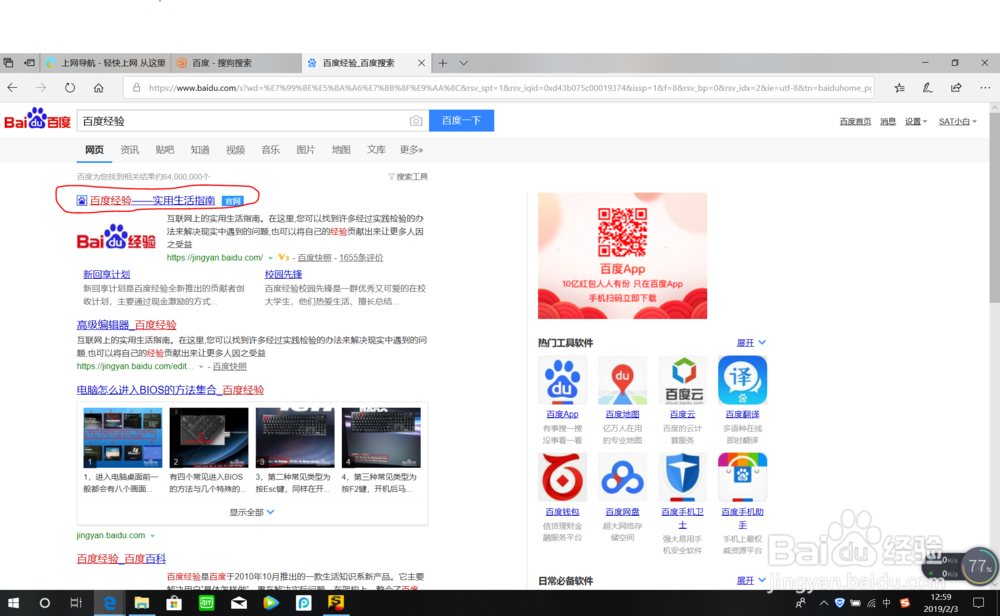Open 高级编辑器_百度经验 result

pos(126,325)
